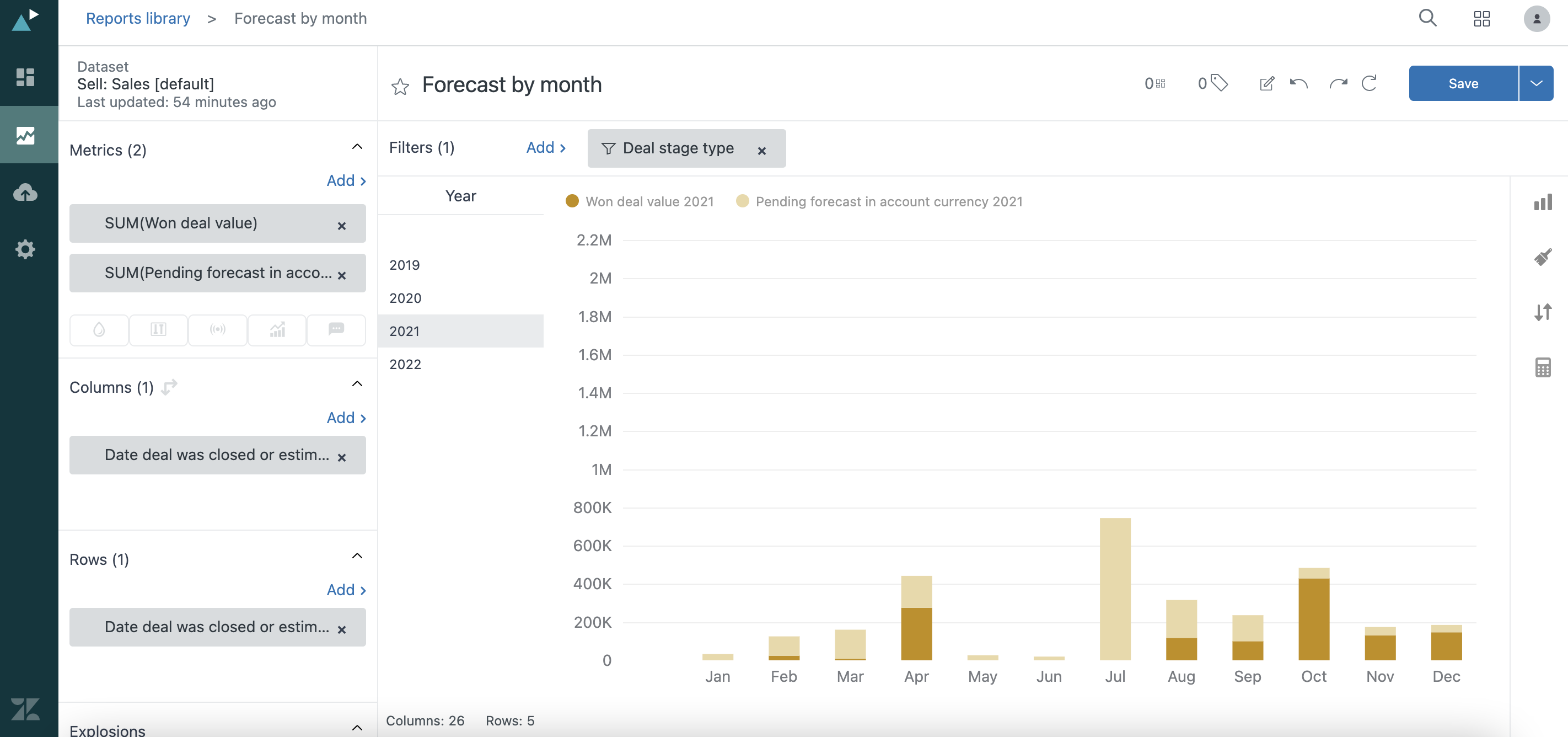The height and width of the screenshot is (737, 1568).
Task: Favorite the report with star icon
Action: pos(400,87)
